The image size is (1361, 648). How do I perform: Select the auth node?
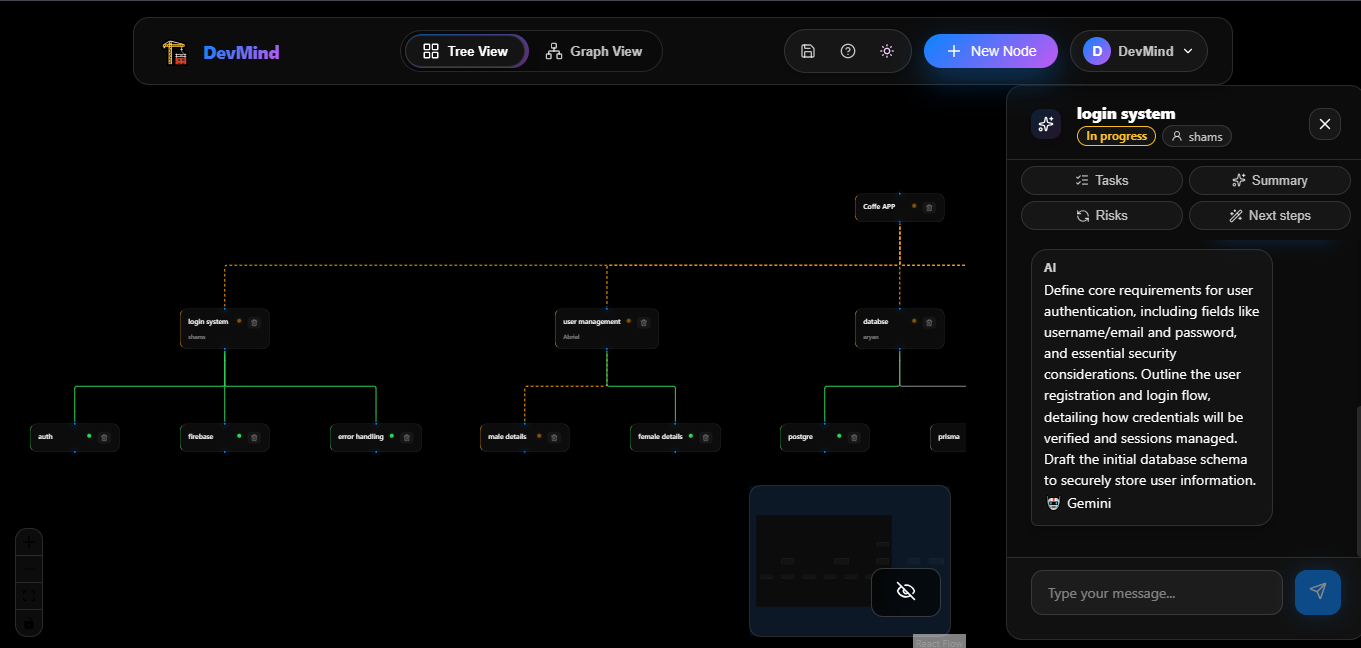(75, 437)
